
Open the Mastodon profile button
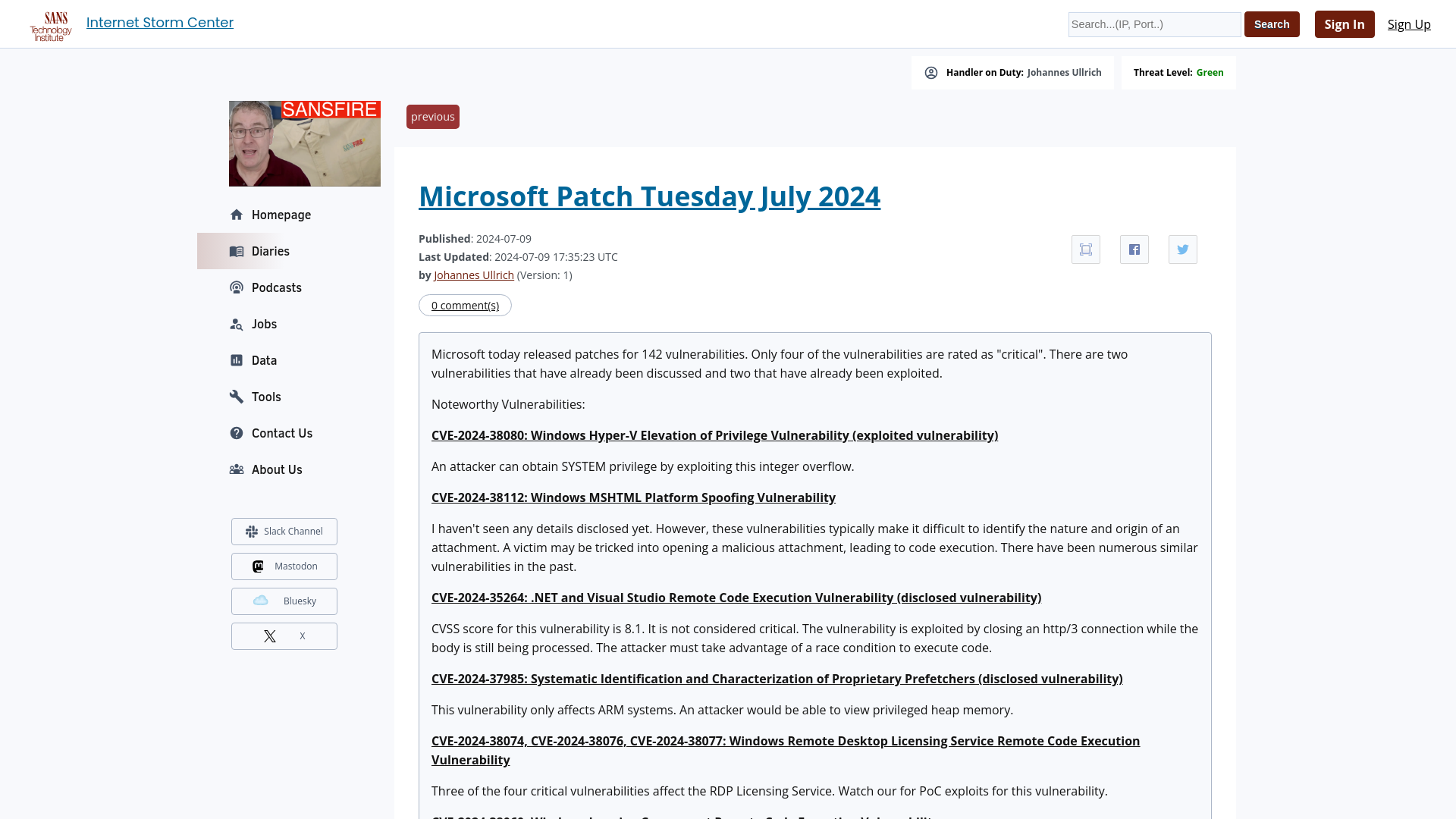tap(284, 566)
